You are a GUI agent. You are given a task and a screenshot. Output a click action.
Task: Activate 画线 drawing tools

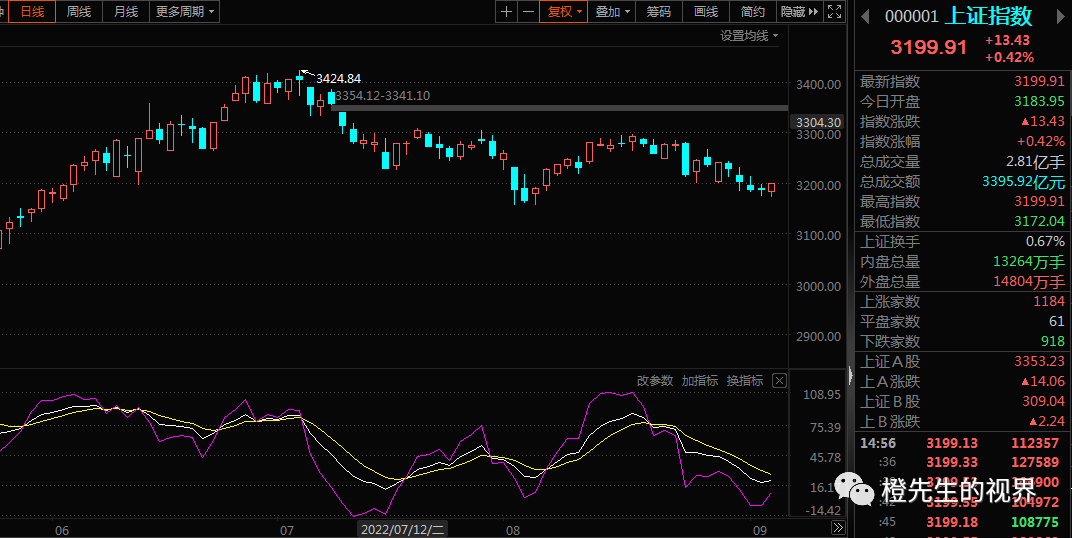706,12
